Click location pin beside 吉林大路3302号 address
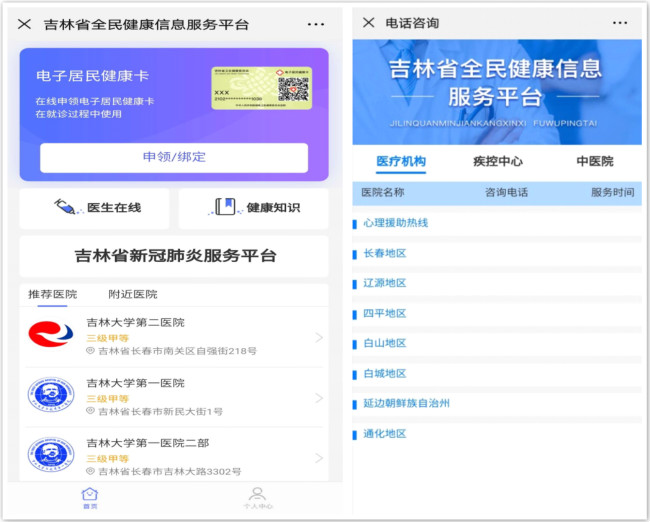Screen dimensions: 650x522 pyautogui.click(x=90, y=471)
